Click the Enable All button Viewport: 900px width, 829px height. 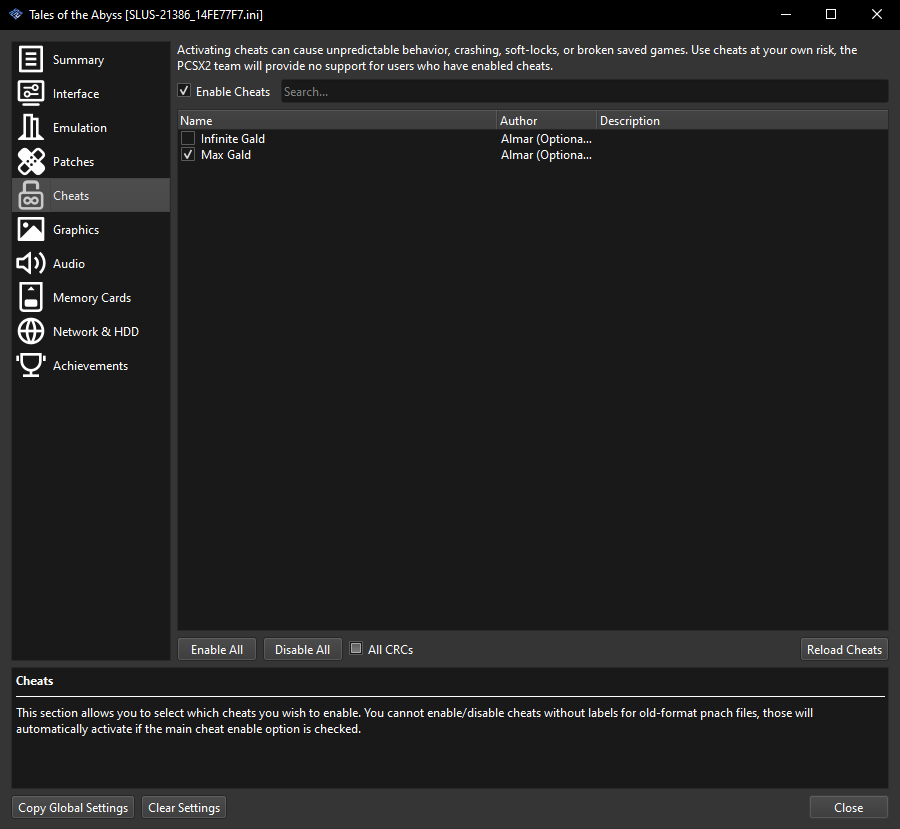[217, 649]
